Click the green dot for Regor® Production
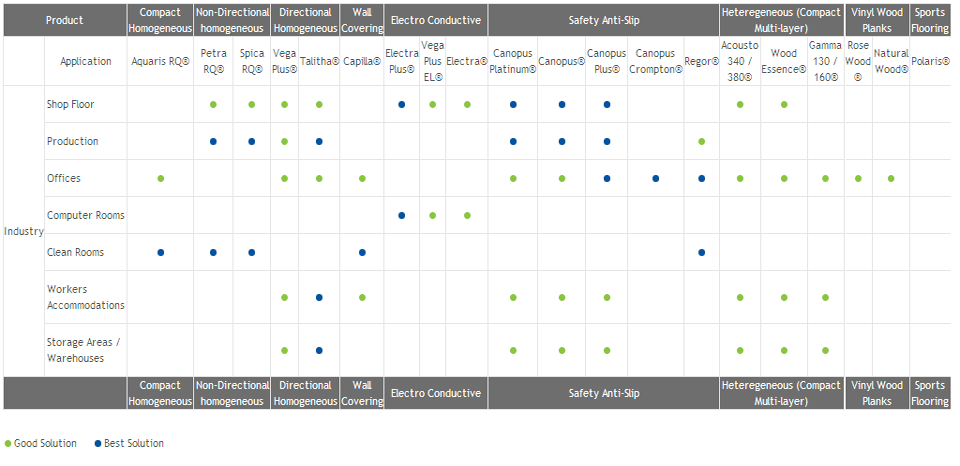The height and width of the screenshot is (466, 960). pyautogui.click(x=702, y=141)
